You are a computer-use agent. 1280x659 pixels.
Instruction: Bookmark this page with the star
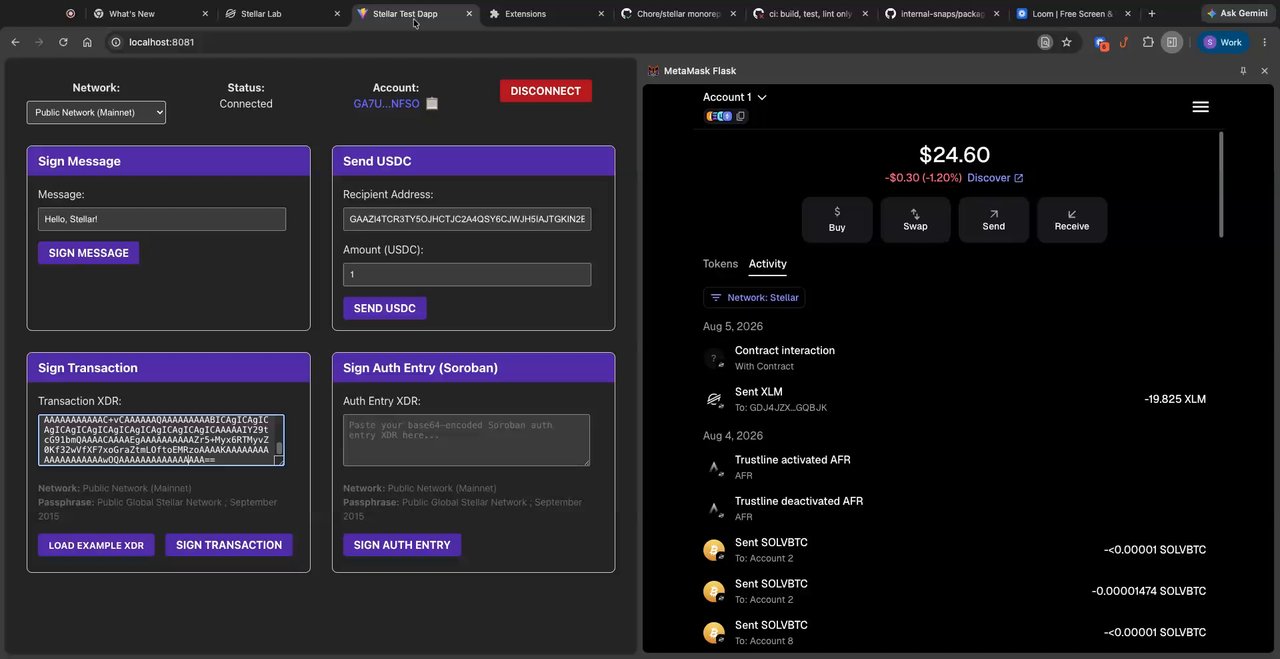coord(1066,42)
